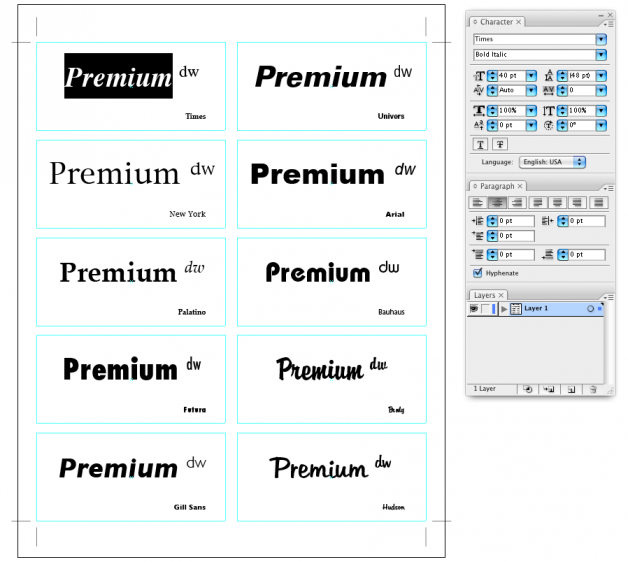
Task: Click the leading icon in Character panel
Action: pos(549,75)
